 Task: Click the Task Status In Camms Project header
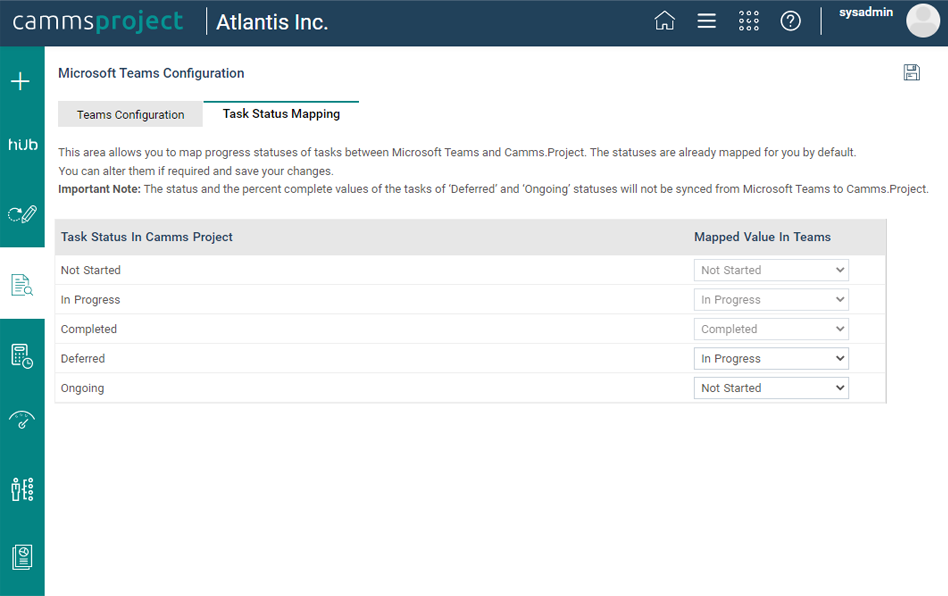pos(146,237)
